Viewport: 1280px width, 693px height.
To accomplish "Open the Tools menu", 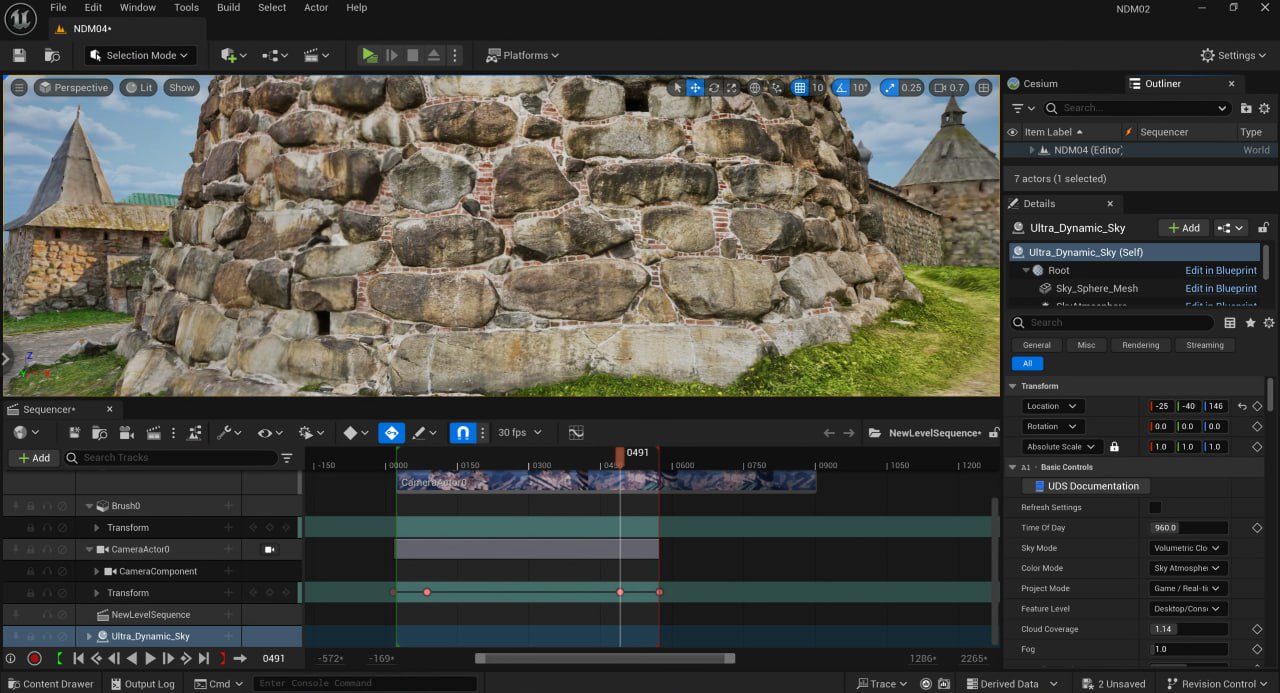I will [186, 7].
